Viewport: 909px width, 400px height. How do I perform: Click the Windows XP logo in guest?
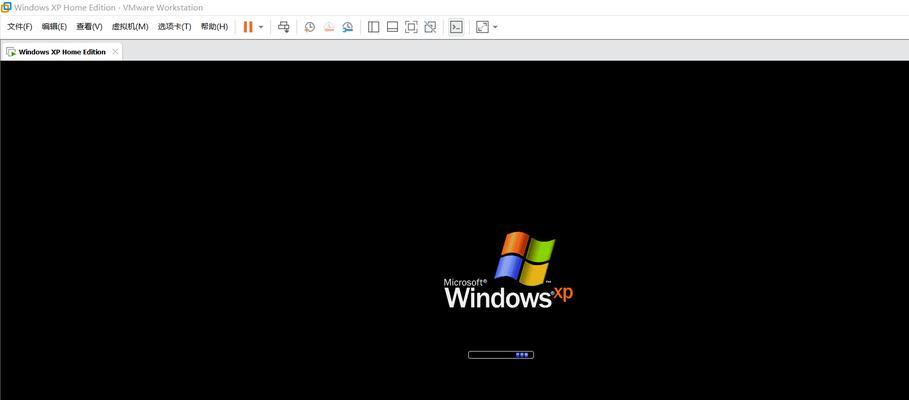click(508, 270)
